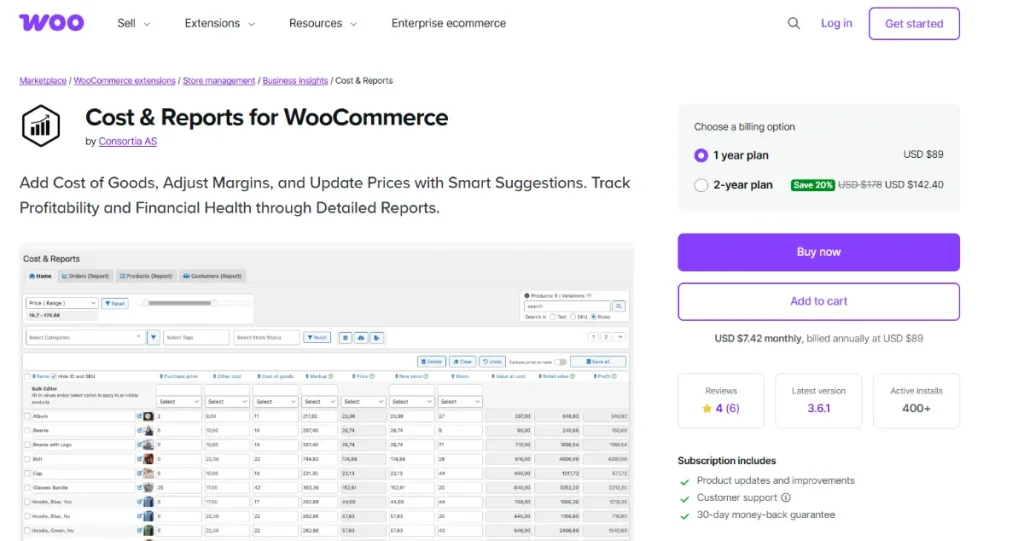Click the funnel filter icon beside Select Categories
Screen dimensions: 1024x541
click(153, 338)
